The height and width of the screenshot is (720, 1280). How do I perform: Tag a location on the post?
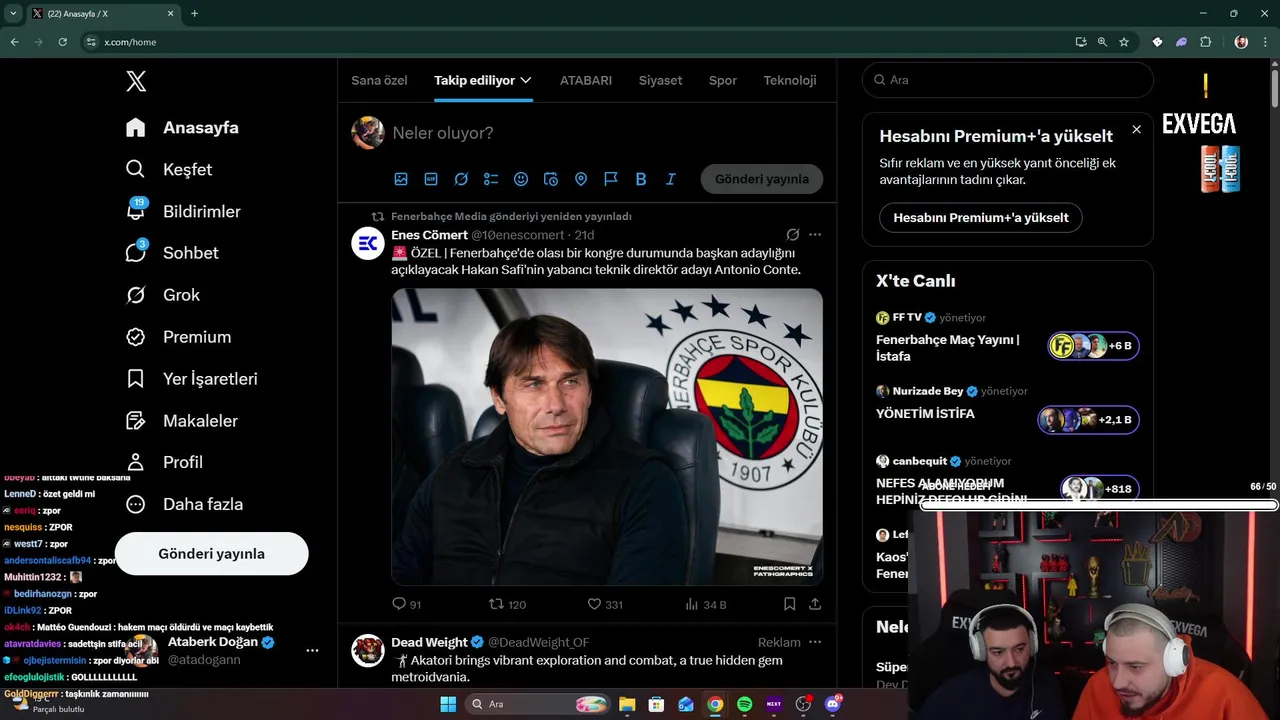pyautogui.click(x=581, y=179)
